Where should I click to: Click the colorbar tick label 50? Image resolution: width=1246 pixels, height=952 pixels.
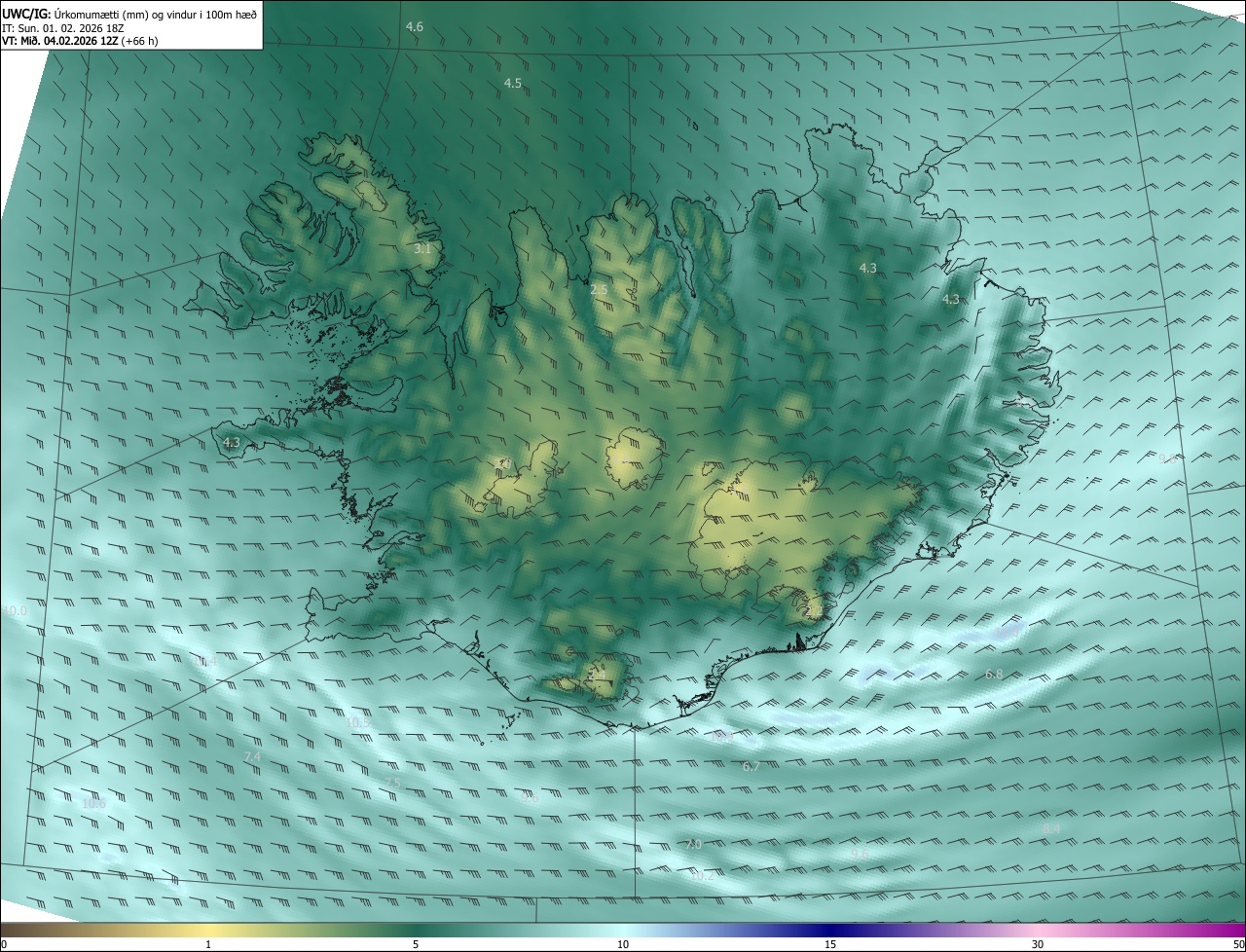point(1238,944)
